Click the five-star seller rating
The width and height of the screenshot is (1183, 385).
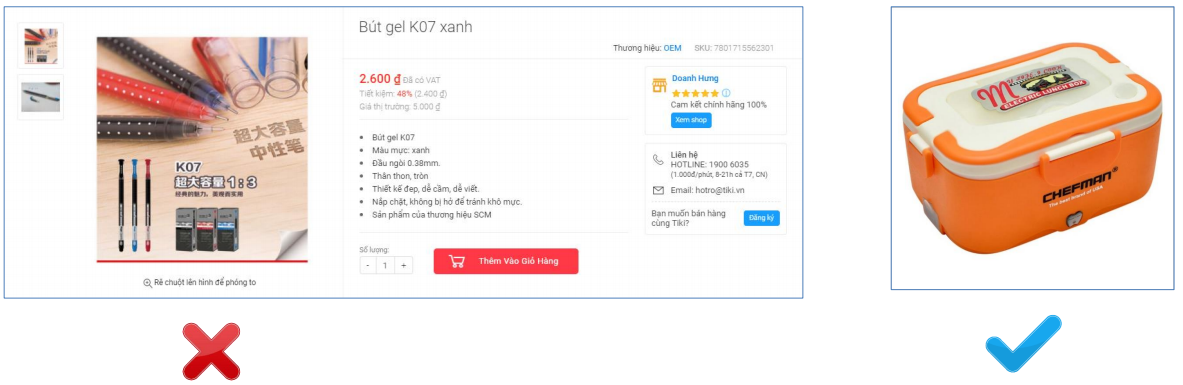click(x=695, y=94)
